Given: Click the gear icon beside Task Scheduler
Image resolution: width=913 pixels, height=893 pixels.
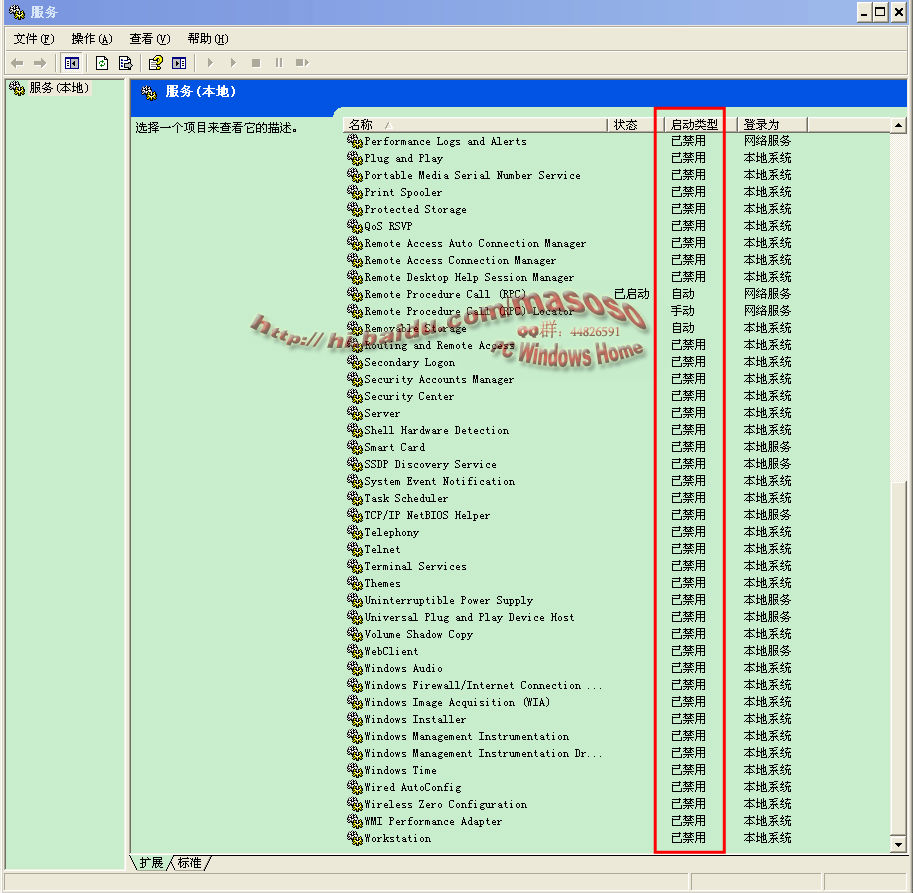Looking at the screenshot, I should pos(355,498).
